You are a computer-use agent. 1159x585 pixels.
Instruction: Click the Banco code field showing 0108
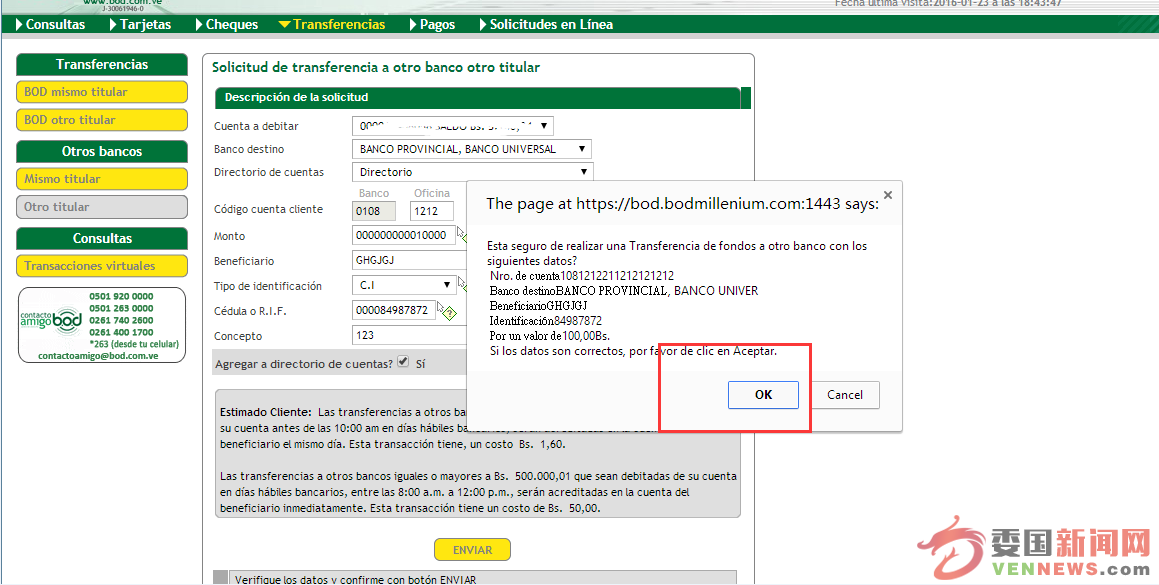point(375,211)
